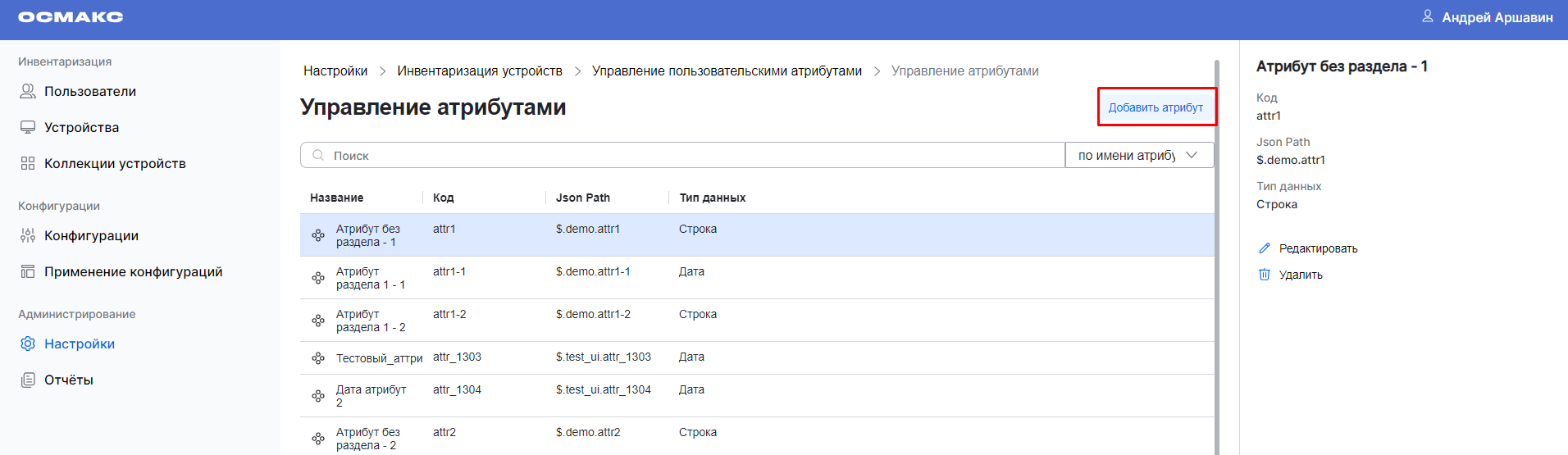Click the Устройства monitor icon
The image size is (1568, 455).
(x=28, y=127)
